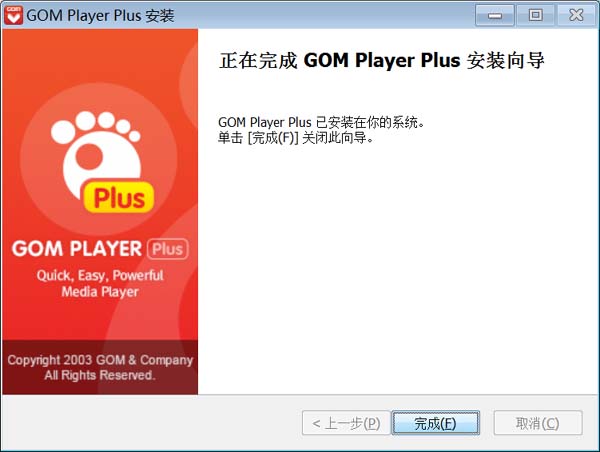Maximize the installer window

pyautogui.click(x=535, y=15)
